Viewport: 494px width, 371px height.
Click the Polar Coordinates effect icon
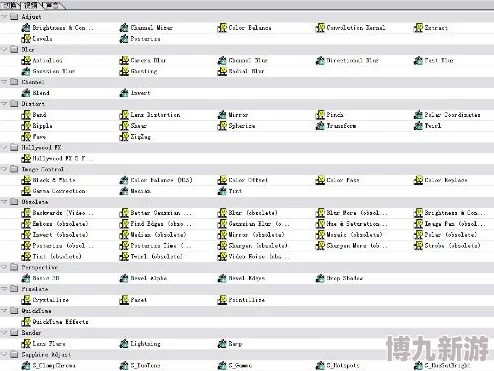click(418, 115)
